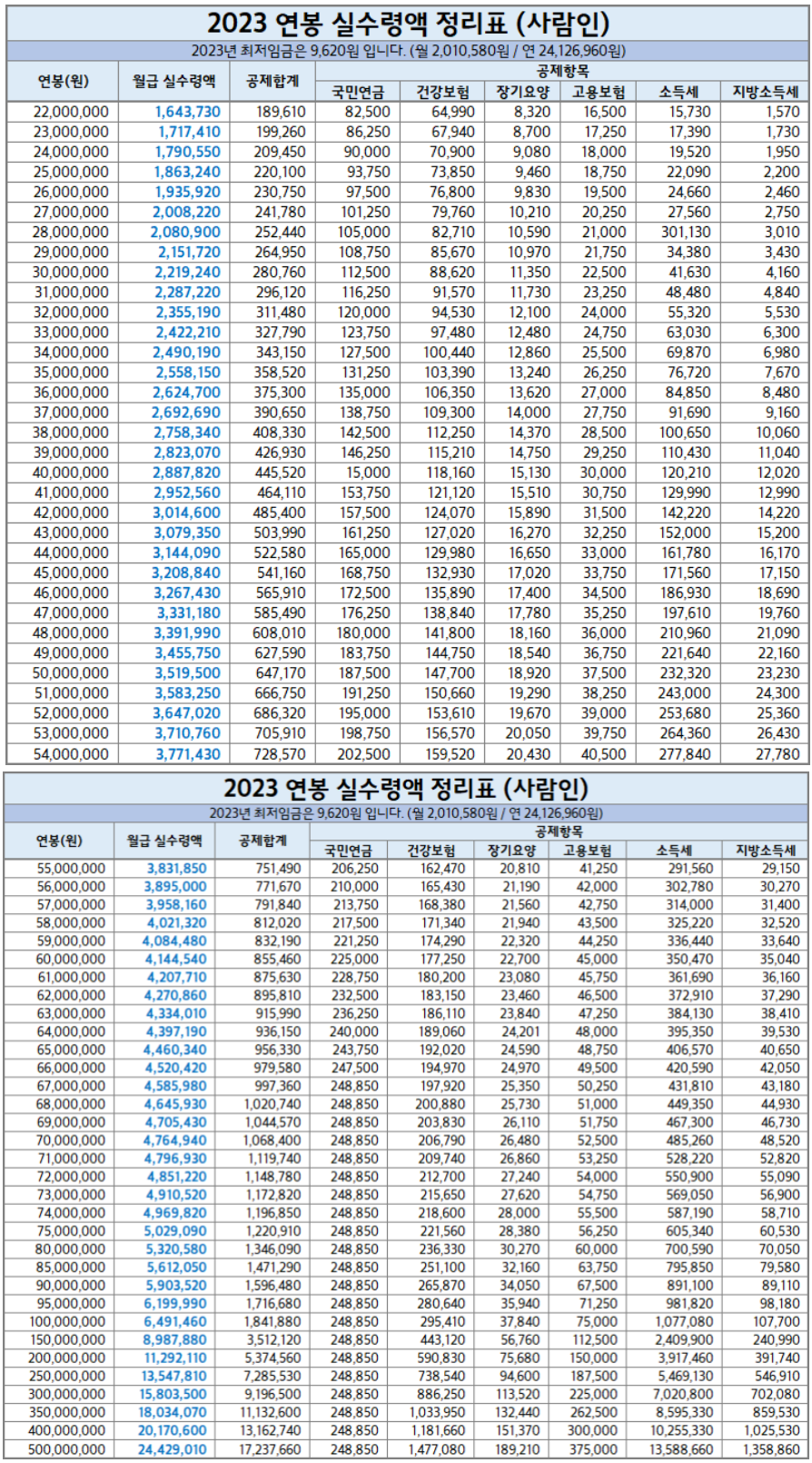Click 지방소득세 value 1,358,860 in 500,000,000 row
This screenshot has width=812, height=1463.
pos(772,1449)
